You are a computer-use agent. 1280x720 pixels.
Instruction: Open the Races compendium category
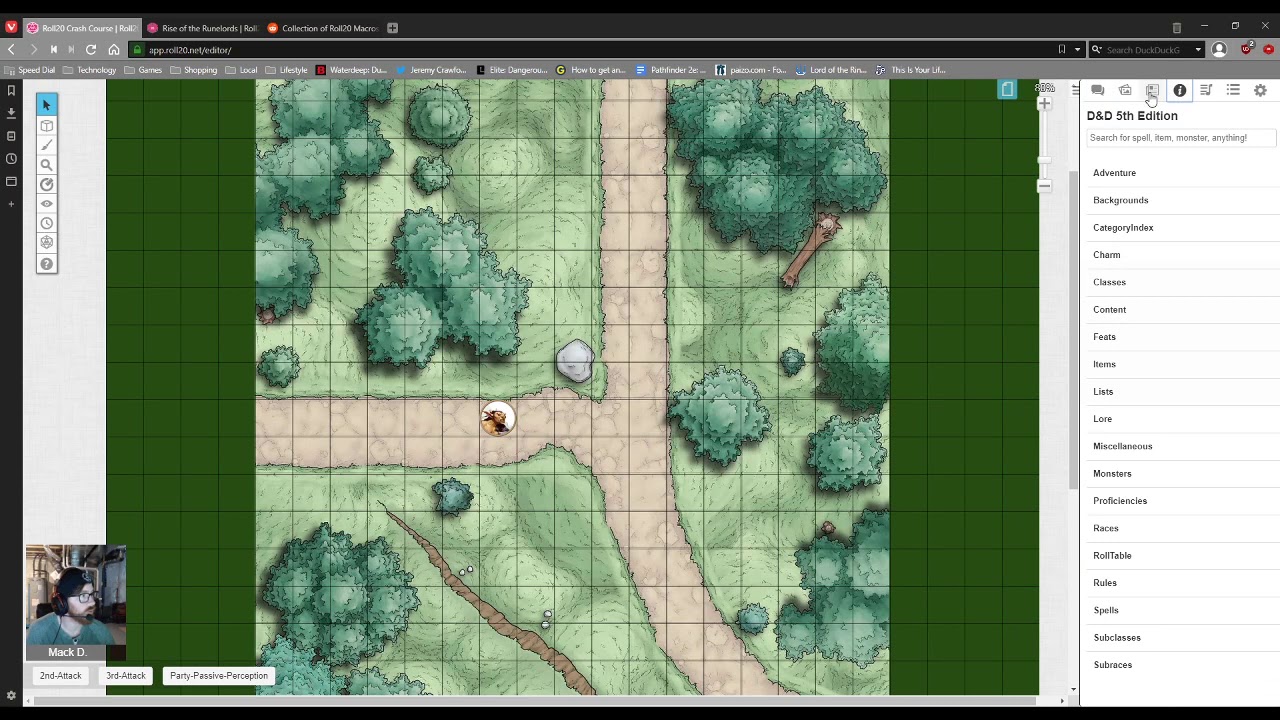1105,528
